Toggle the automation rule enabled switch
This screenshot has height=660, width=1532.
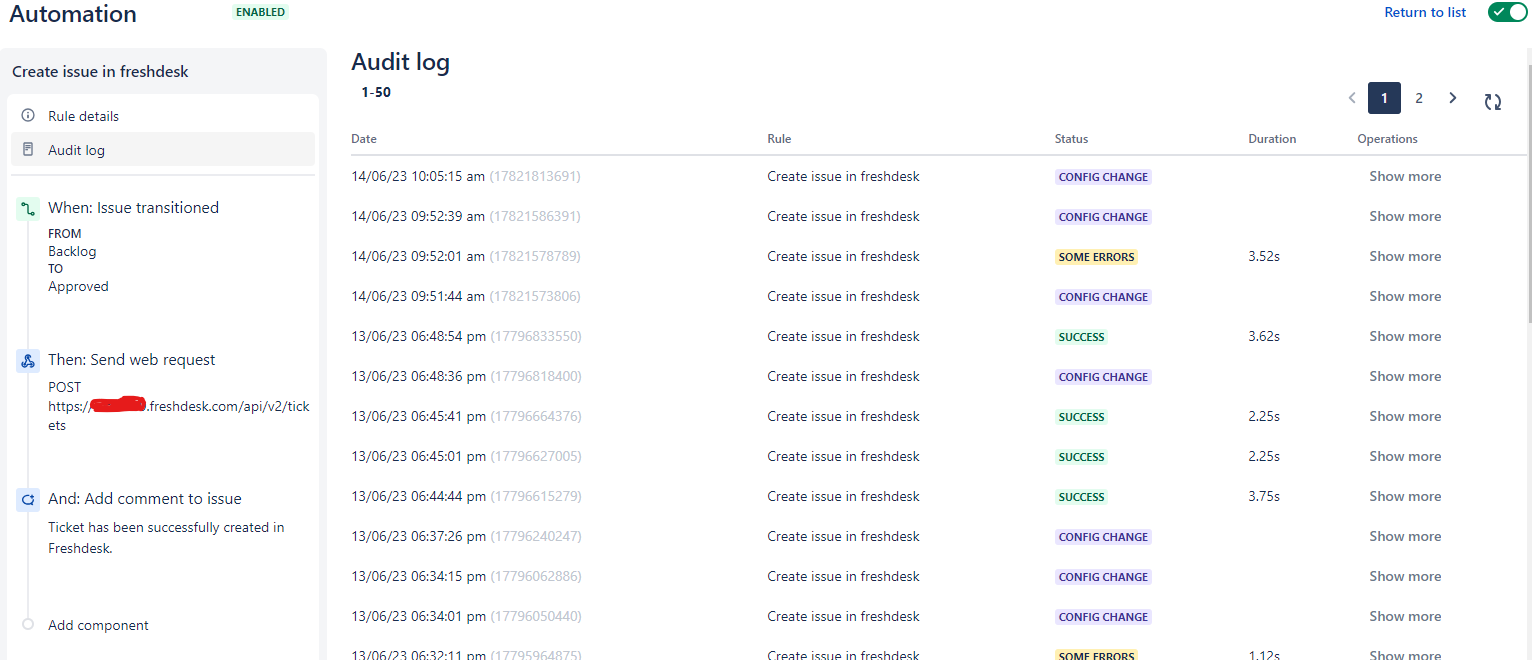click(1507, 12)
